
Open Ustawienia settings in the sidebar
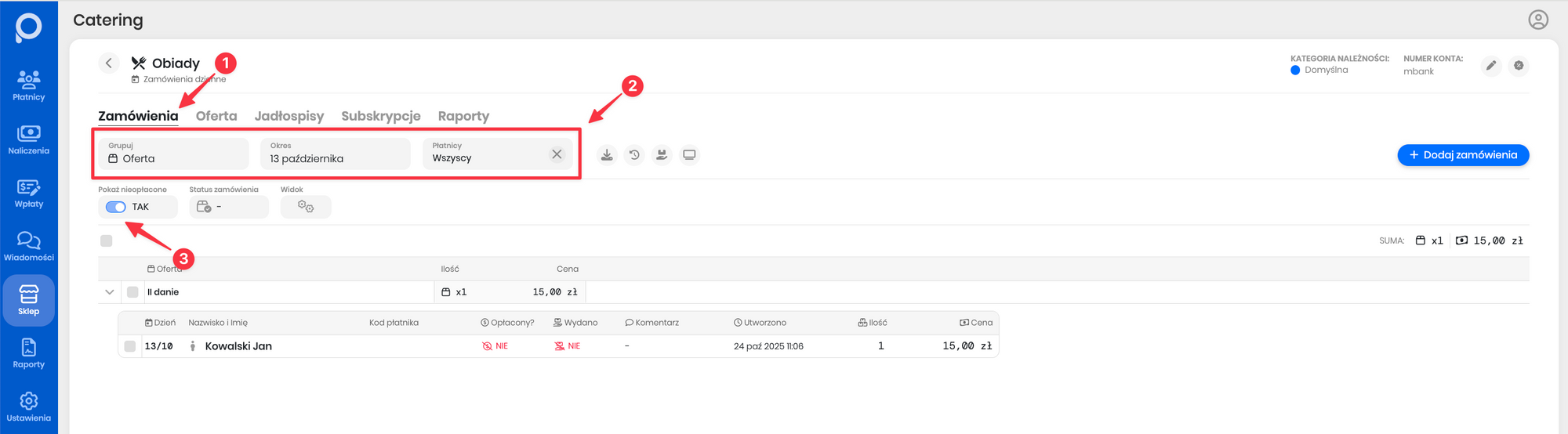[29, 407]
